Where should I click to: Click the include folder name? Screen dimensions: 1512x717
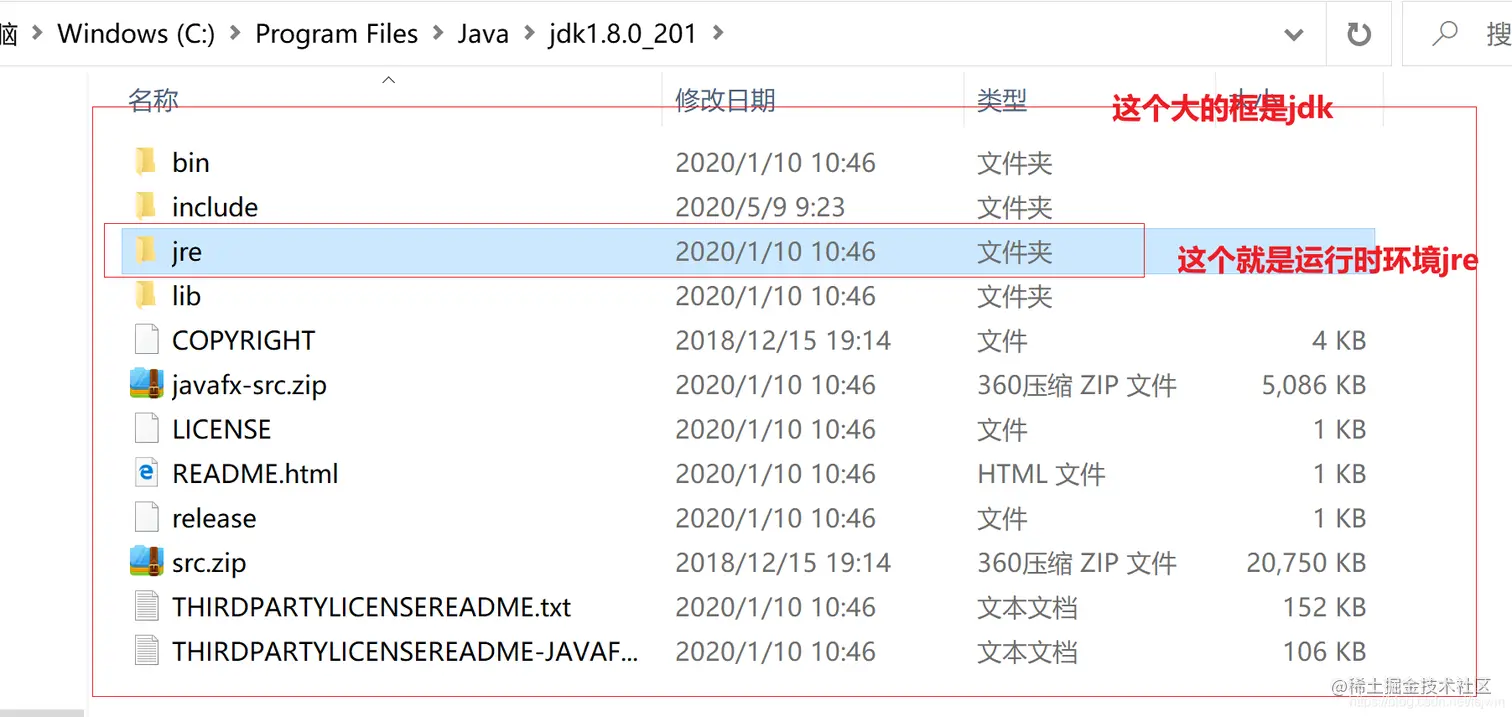pos(215,207)
